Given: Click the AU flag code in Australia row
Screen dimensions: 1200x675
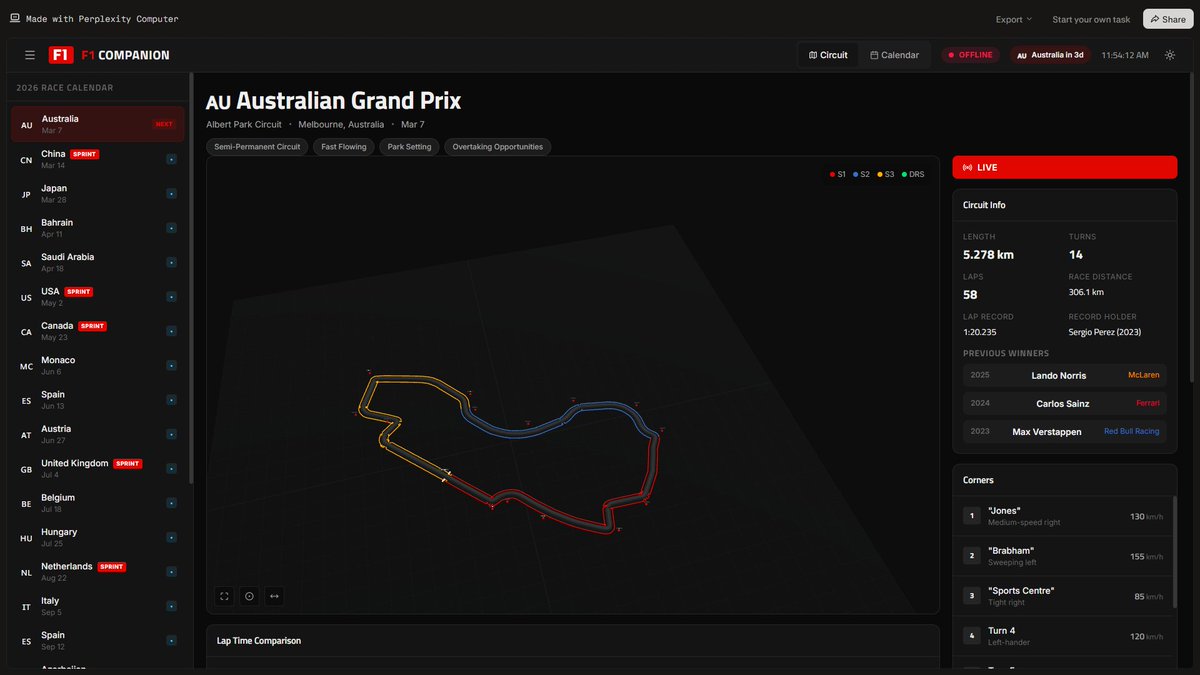Looking at the screenshot, I should tap(27, 126).
